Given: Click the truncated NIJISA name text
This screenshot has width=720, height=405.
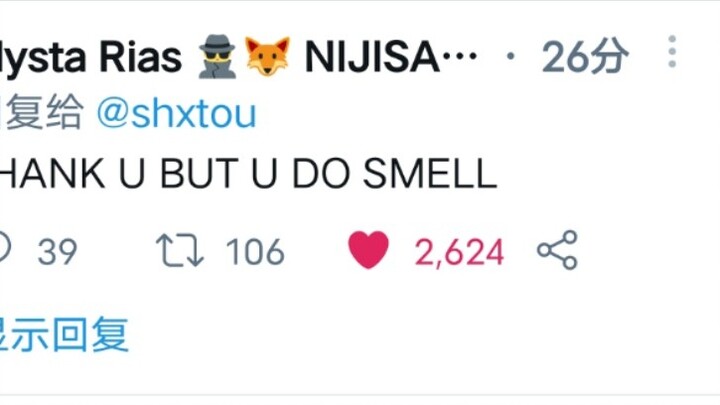Looking at the screenshot, I should (x=391, y=57).
